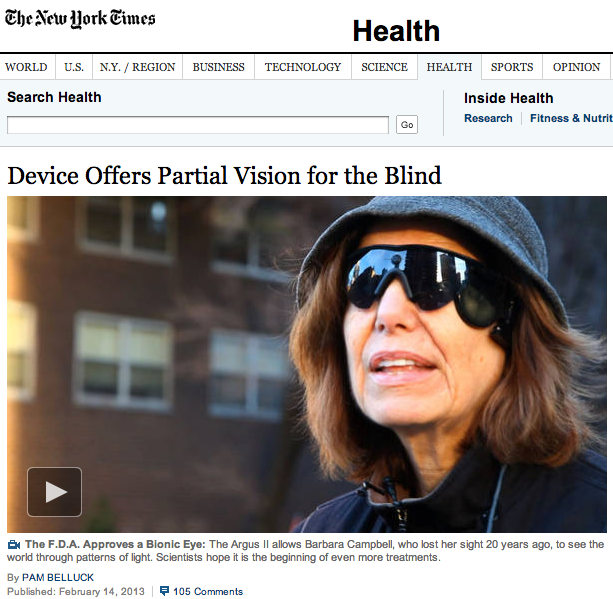Image resolution: width=613 pixels, height=599 pixels.
Task: Open The New York Times logo homepage
Action: (80, 19)
